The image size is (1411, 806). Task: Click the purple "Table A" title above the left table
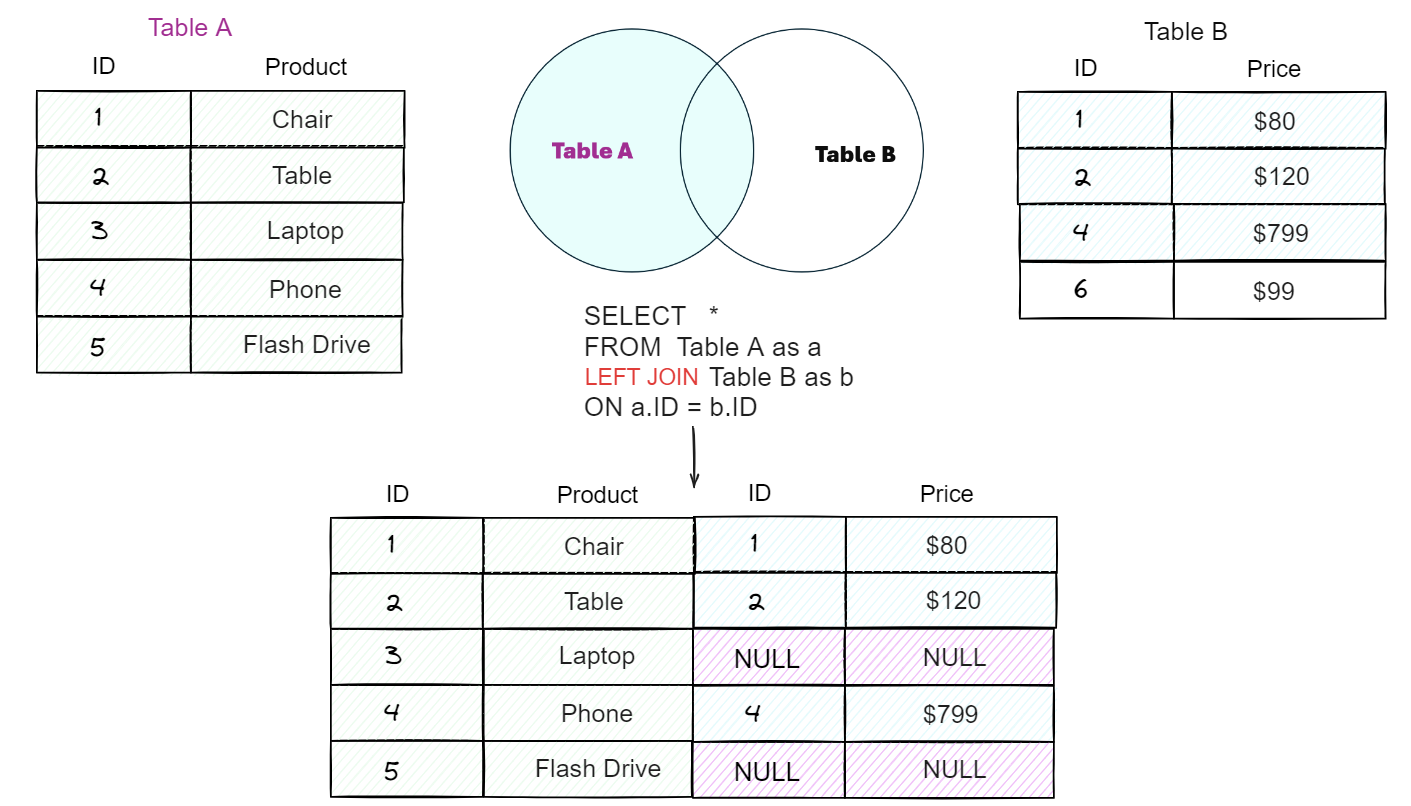190,28
